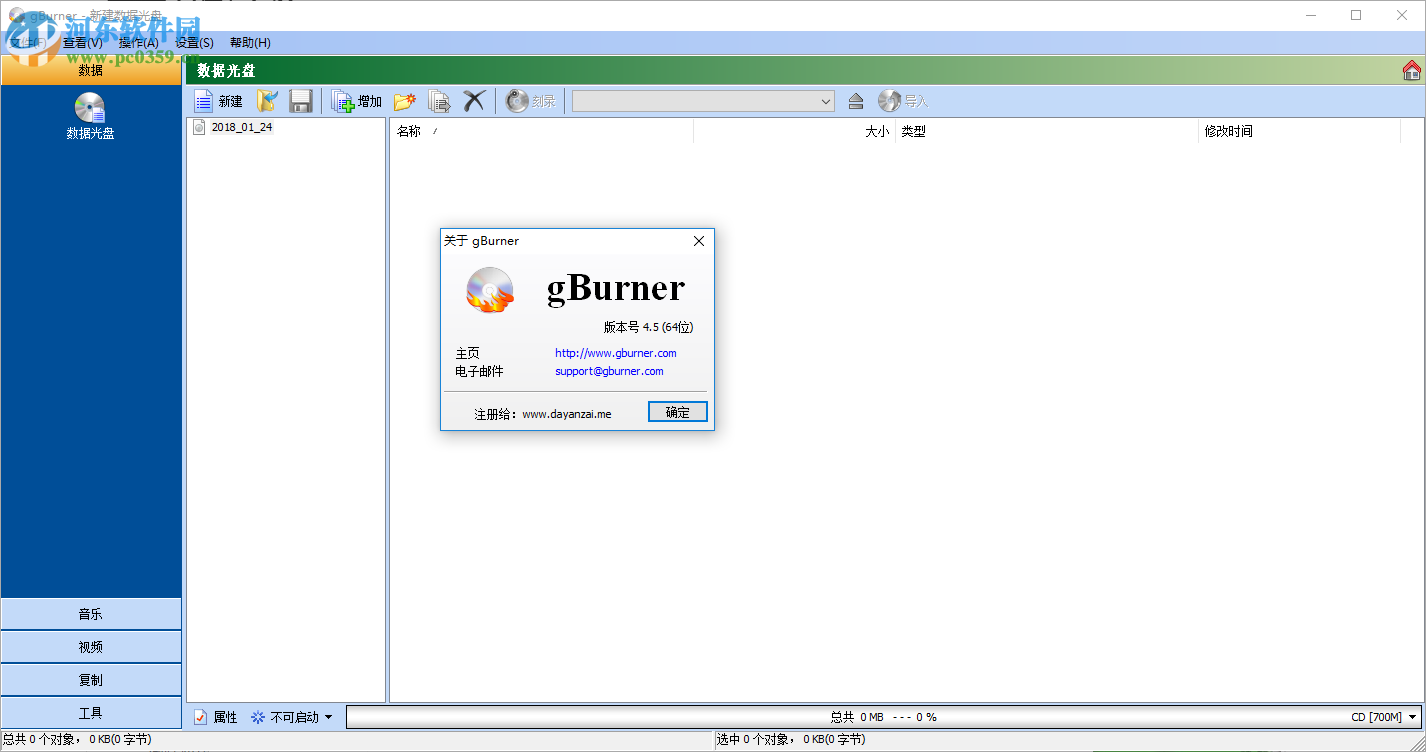Viewport: 1426px width, 752px height.
Task: Select the 数据光盘 disc icon in sidebar
Action: point(90,107)
